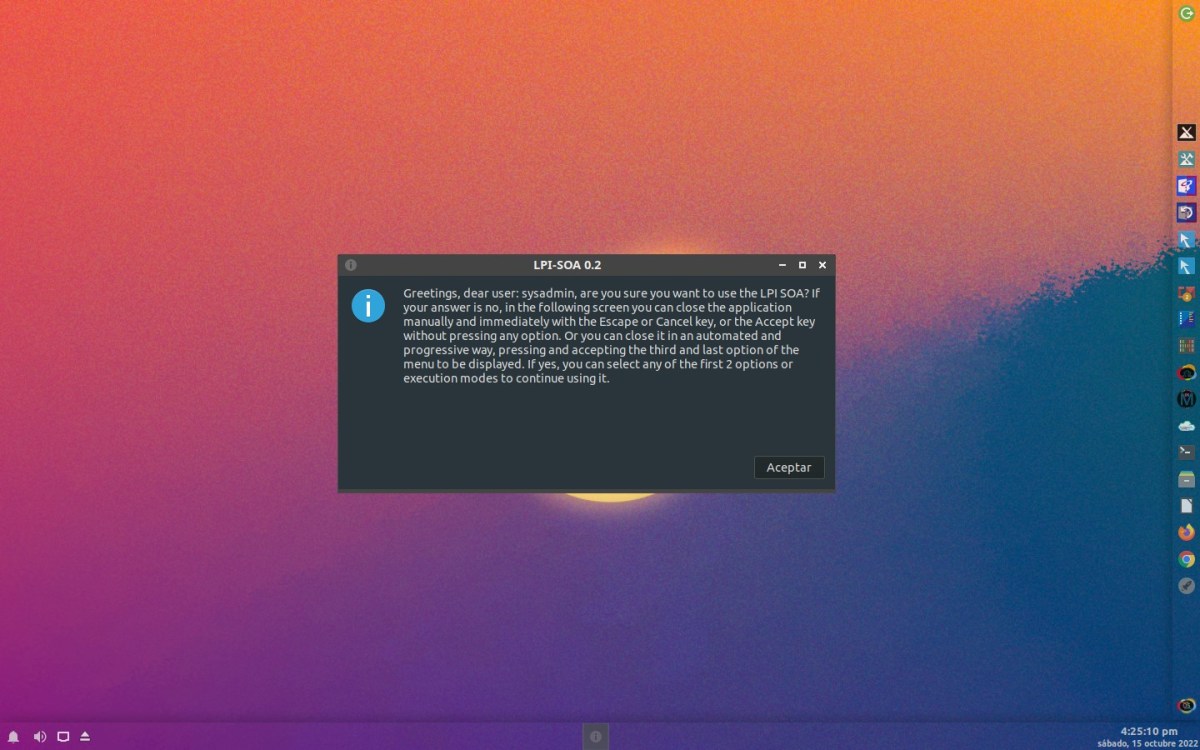Open the MX Tools wrench icon

tap(1186, 159)
